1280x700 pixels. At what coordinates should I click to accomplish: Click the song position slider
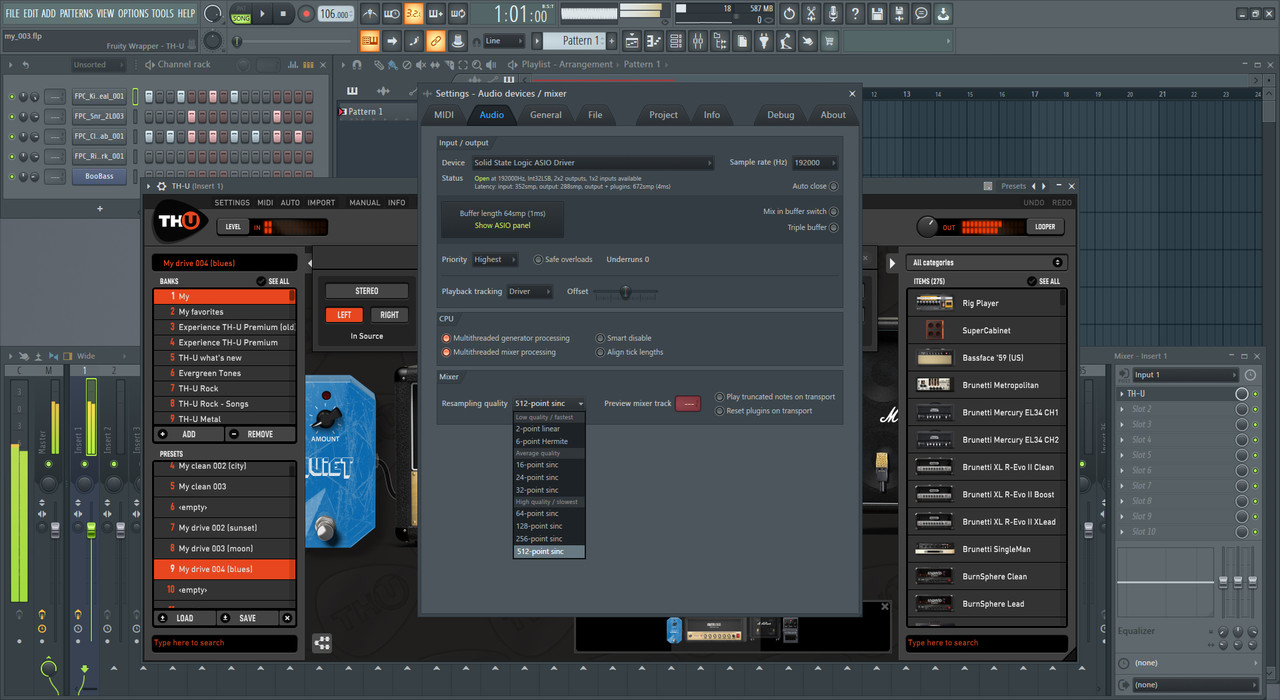[x=290, y=41]
